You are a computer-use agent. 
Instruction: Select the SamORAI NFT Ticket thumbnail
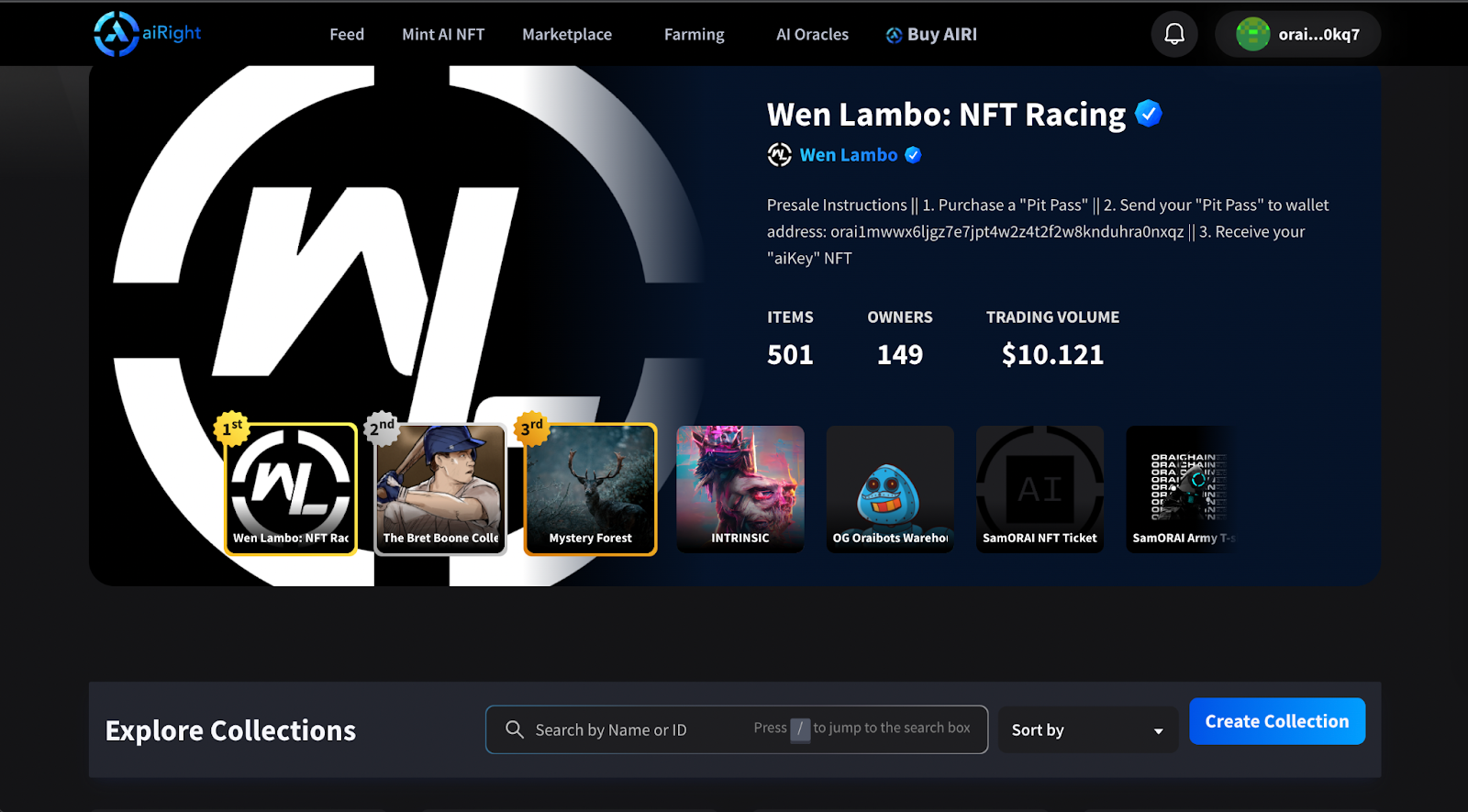tap(1040, 489)
